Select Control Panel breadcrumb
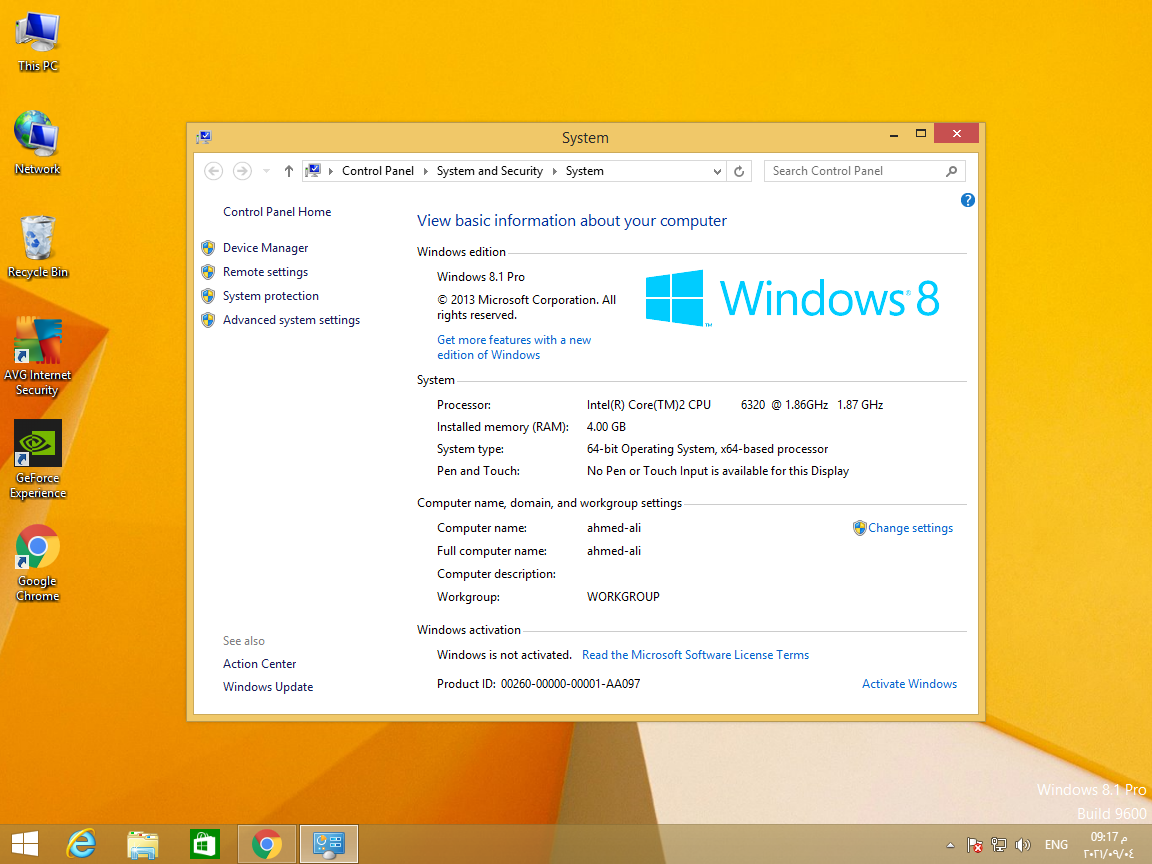This screenshot has height=864, width=1152. click(378, 171)
